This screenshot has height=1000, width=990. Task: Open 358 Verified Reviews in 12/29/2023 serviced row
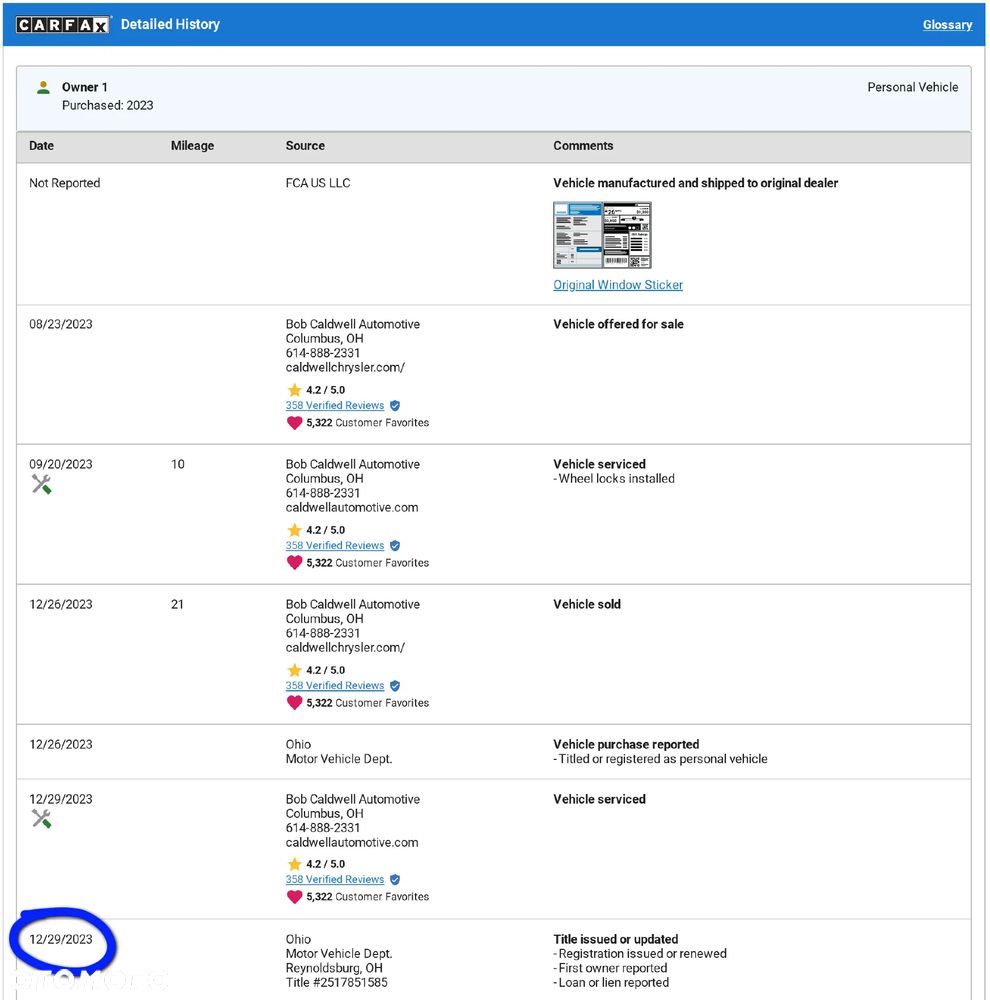click(335, 879)
